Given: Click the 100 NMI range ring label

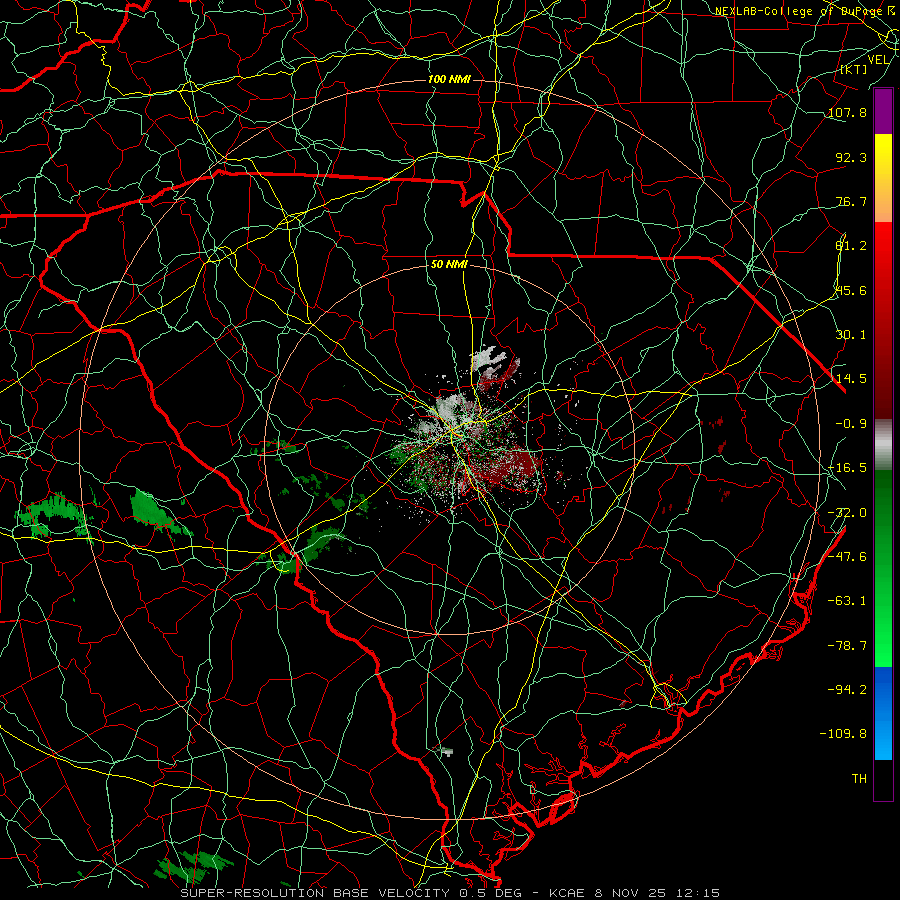Looking at the screenshot, I should click(449, 79).
